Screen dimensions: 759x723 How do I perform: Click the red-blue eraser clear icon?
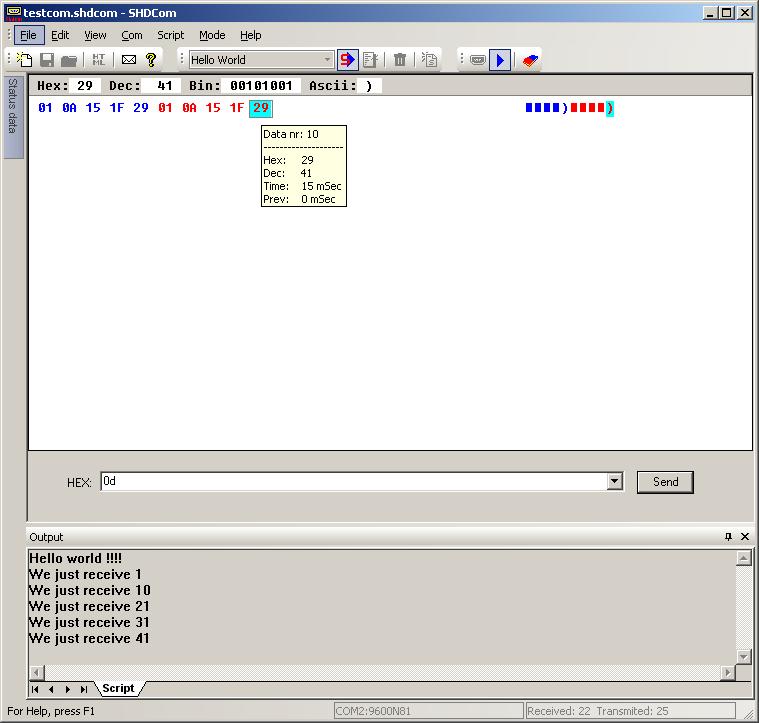click(530, 60)
